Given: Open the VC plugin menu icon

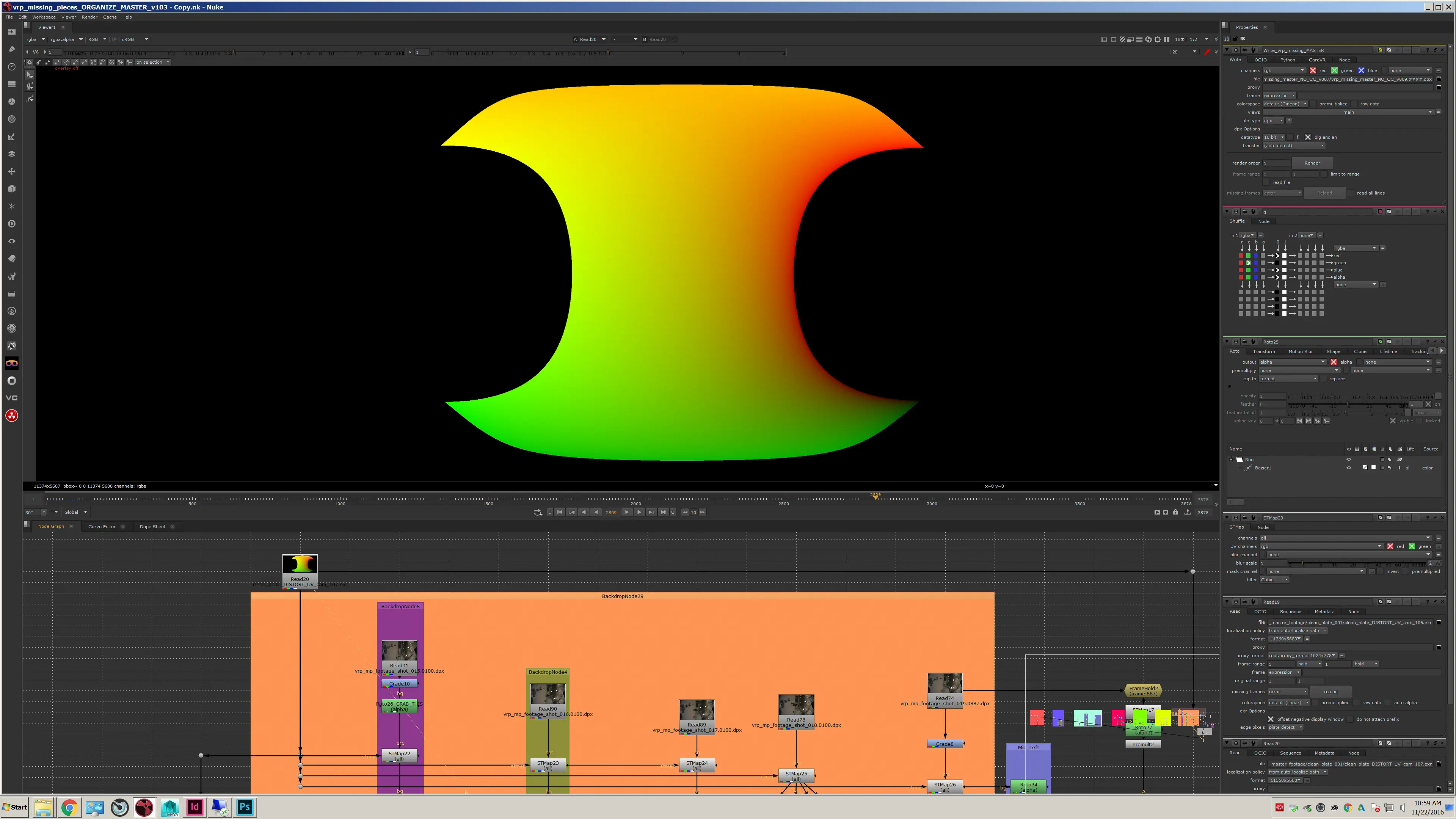Looking at the screenshot, I should click(x=11, y=398).
